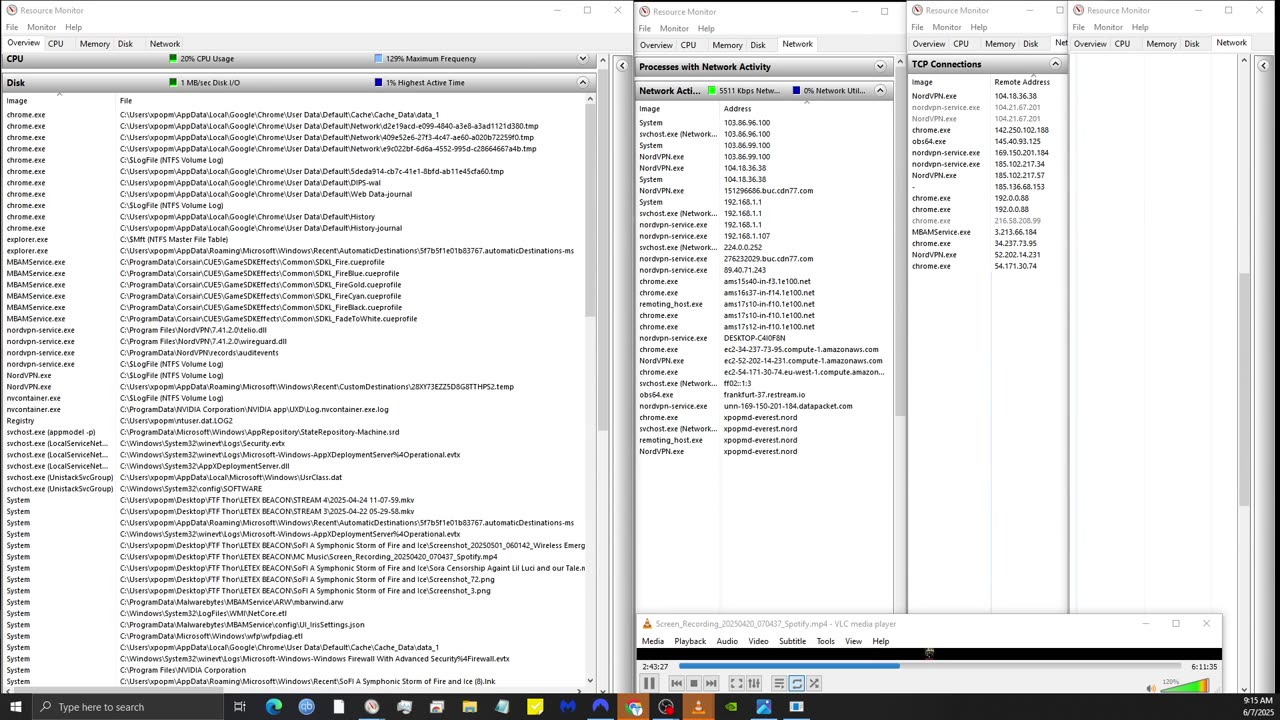1280x720 pixels.
Task: Seek within the VLC playback progress bar
Action: point(932,666)
